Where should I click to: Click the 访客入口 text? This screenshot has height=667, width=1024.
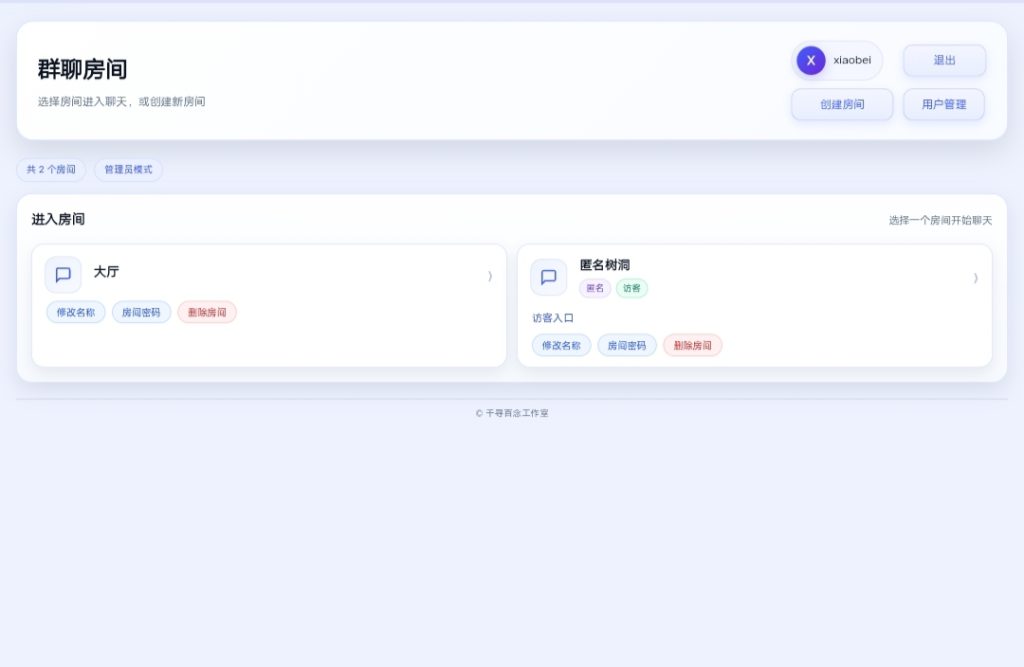(552, 318)
